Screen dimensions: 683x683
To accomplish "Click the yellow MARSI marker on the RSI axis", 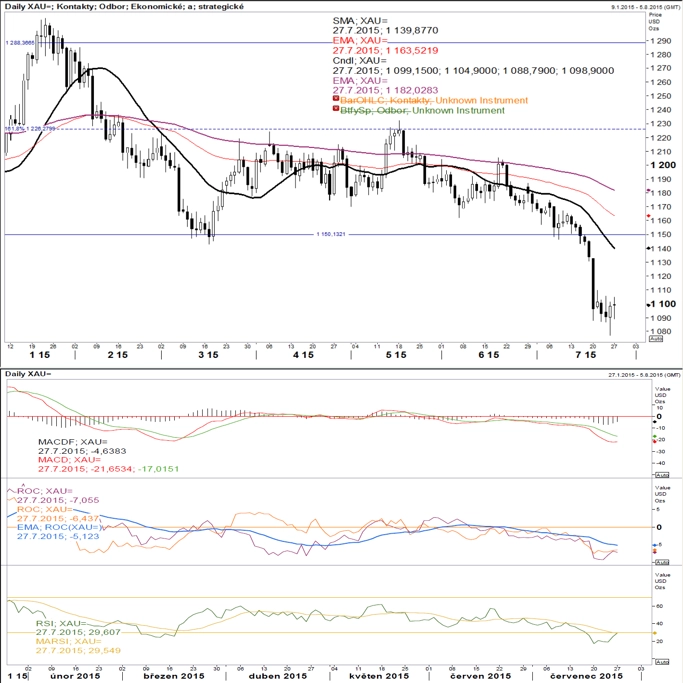I will pyautogui.click(x=654, y=633).
